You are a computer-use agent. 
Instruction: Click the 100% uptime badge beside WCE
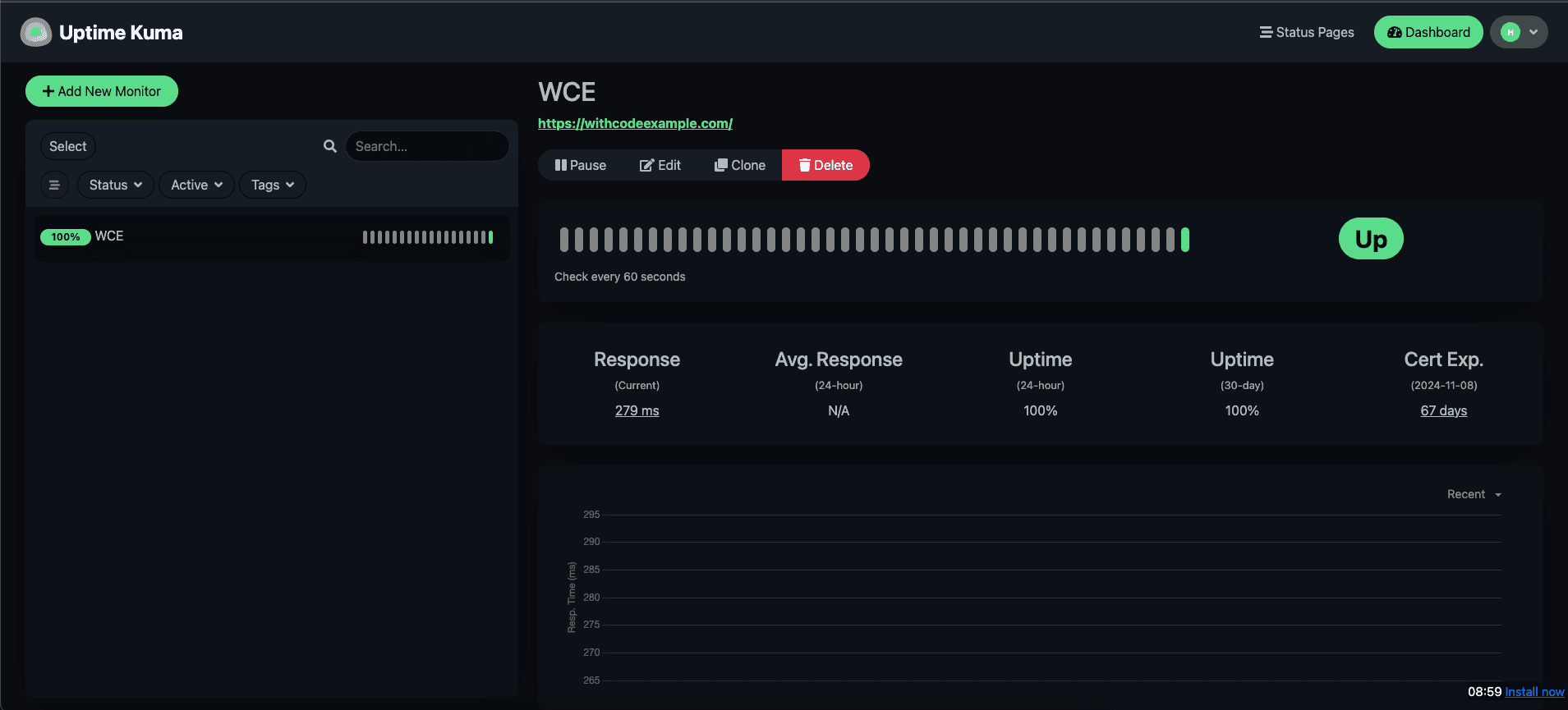click(66, 237)
